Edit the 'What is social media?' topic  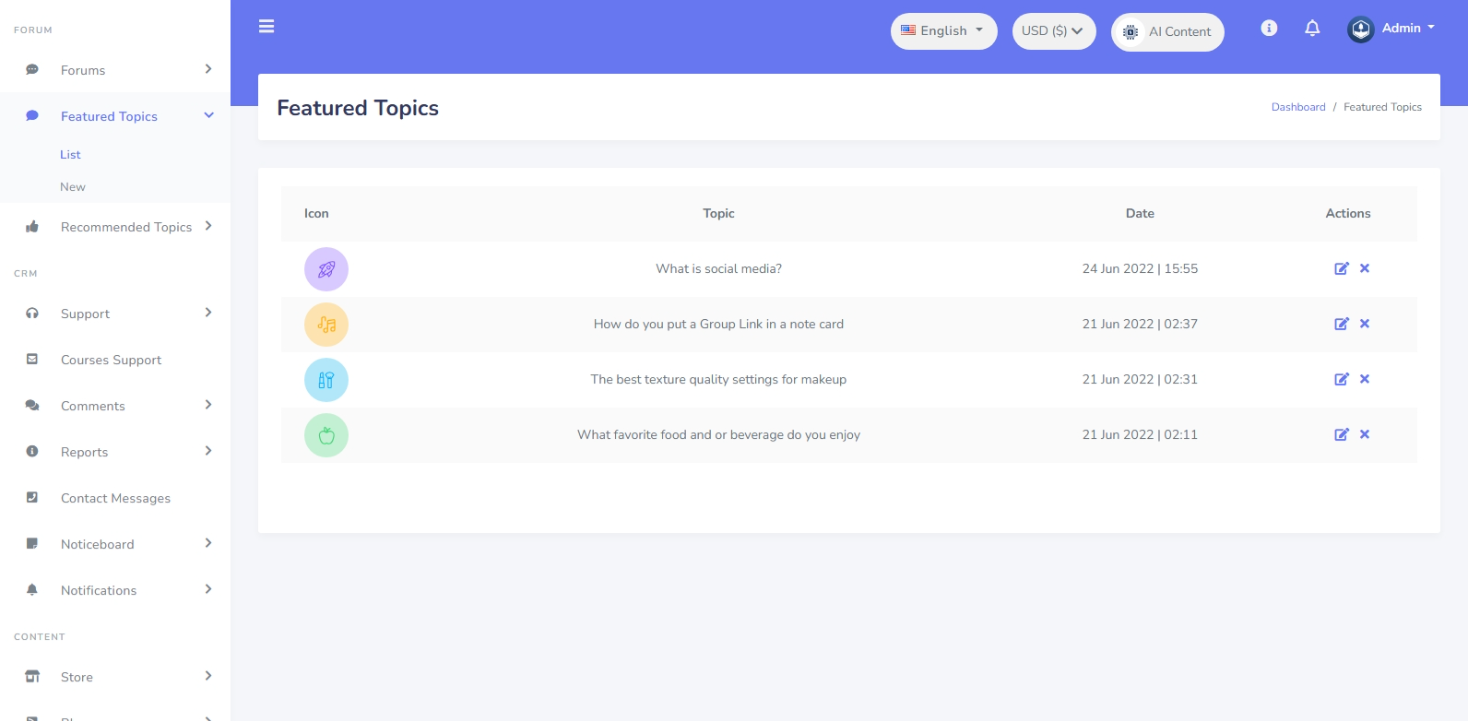click(x=1341, y=268)
